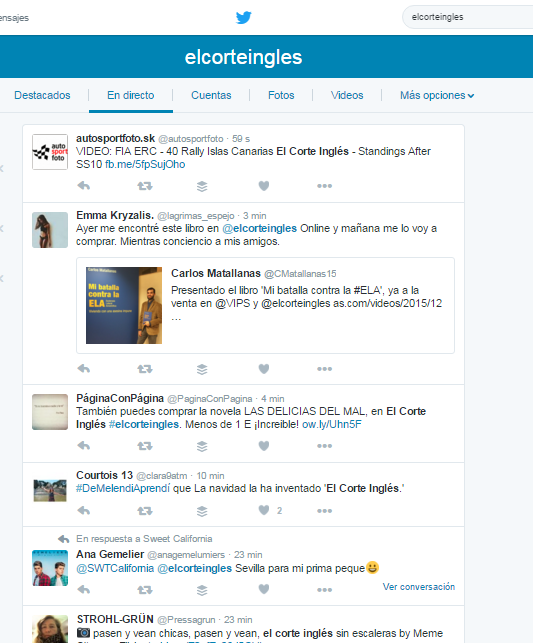Open @elcorteingles mention in Ana Gemelier tweet
This screenshot has height=643, width=533.
point(195,568)
